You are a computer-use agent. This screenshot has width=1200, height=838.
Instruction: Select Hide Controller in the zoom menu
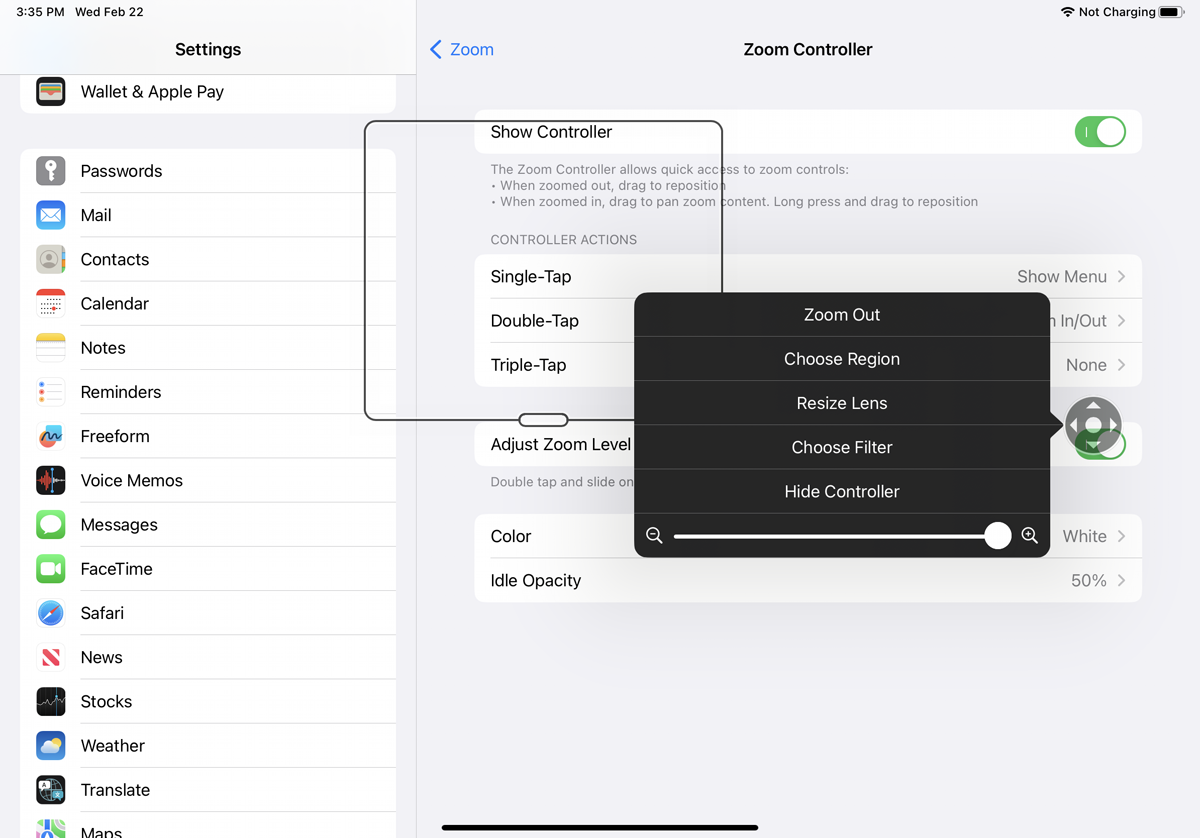click(841, 491)
